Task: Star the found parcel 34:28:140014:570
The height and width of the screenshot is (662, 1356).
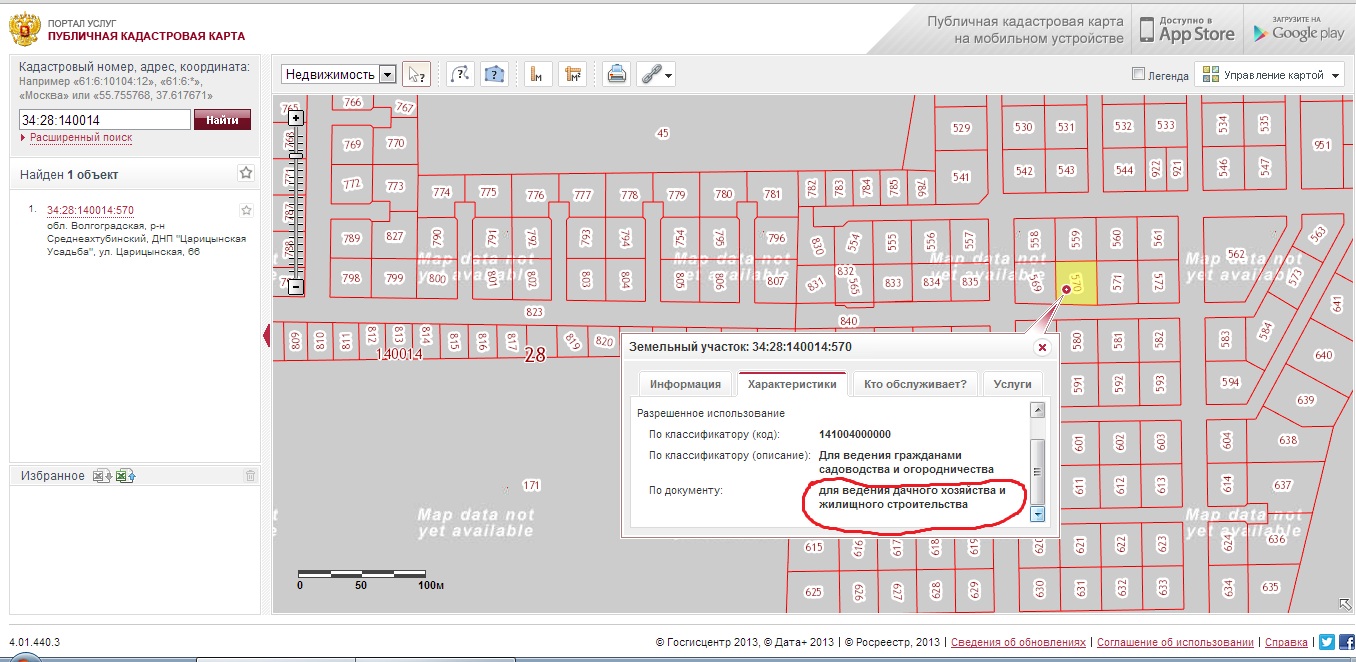Action: pyautogui.click(x=246, y=210)
